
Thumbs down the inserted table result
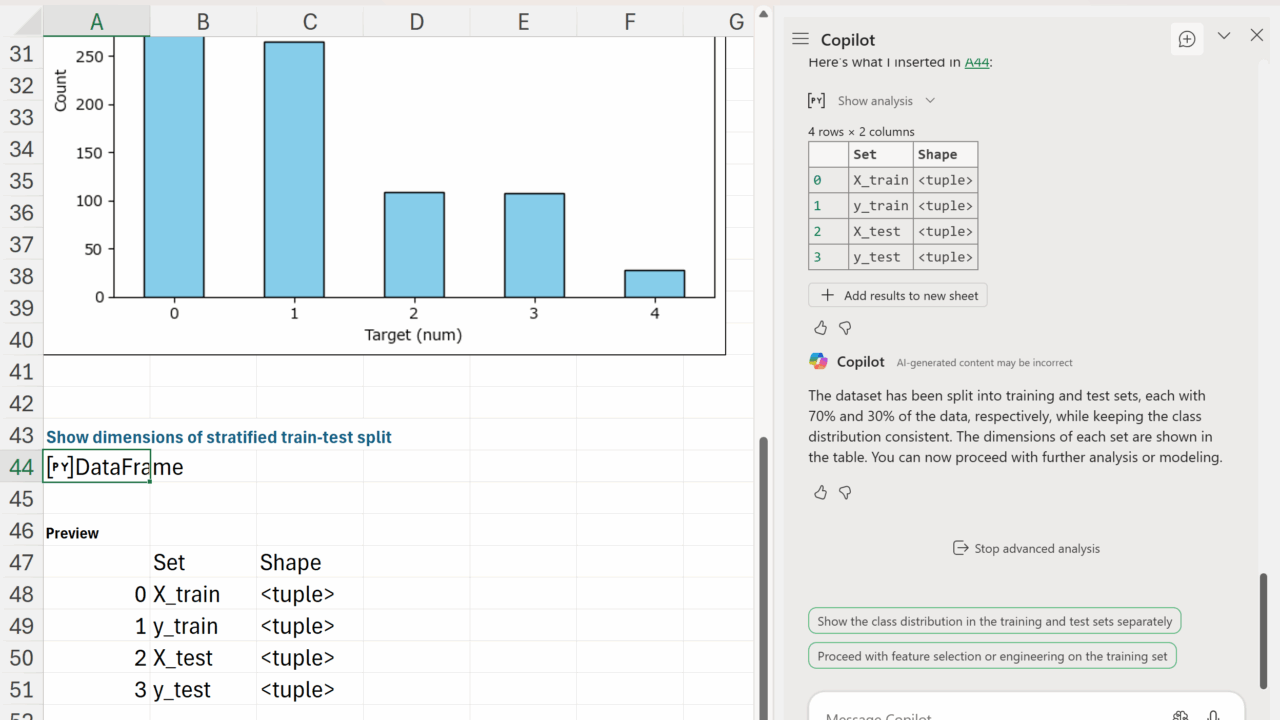pos(845,328)
